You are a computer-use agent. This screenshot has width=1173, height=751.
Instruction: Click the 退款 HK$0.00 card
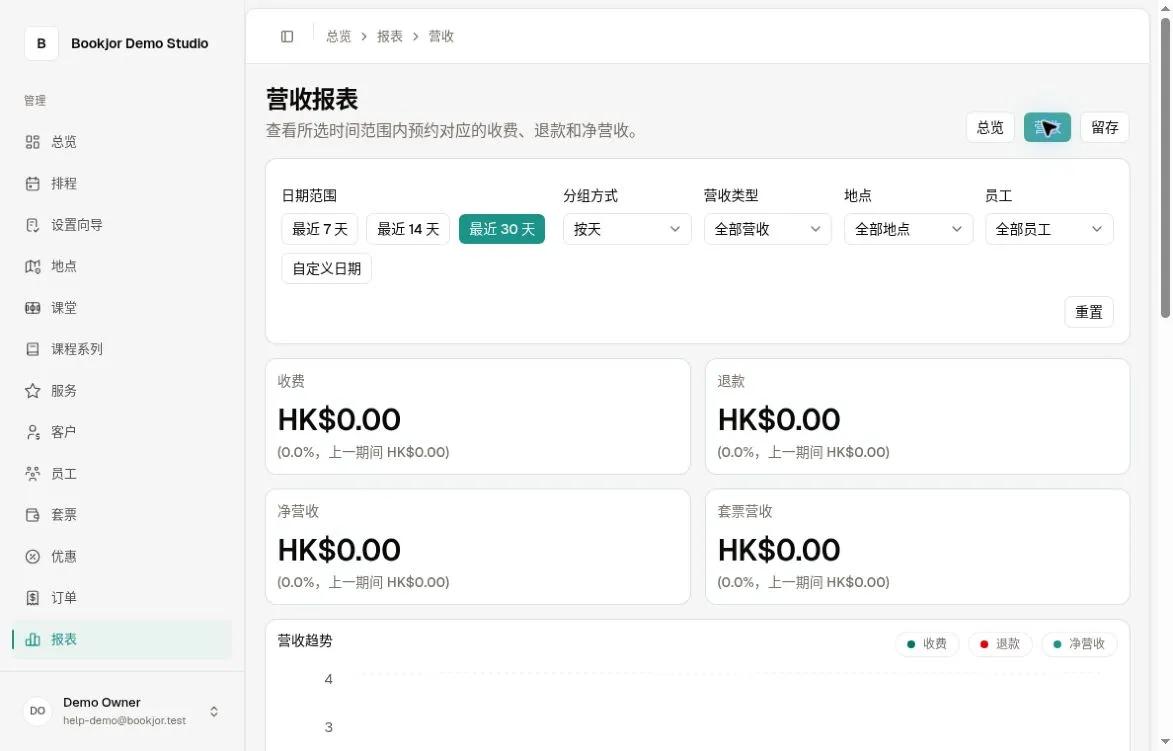point(917,416)
